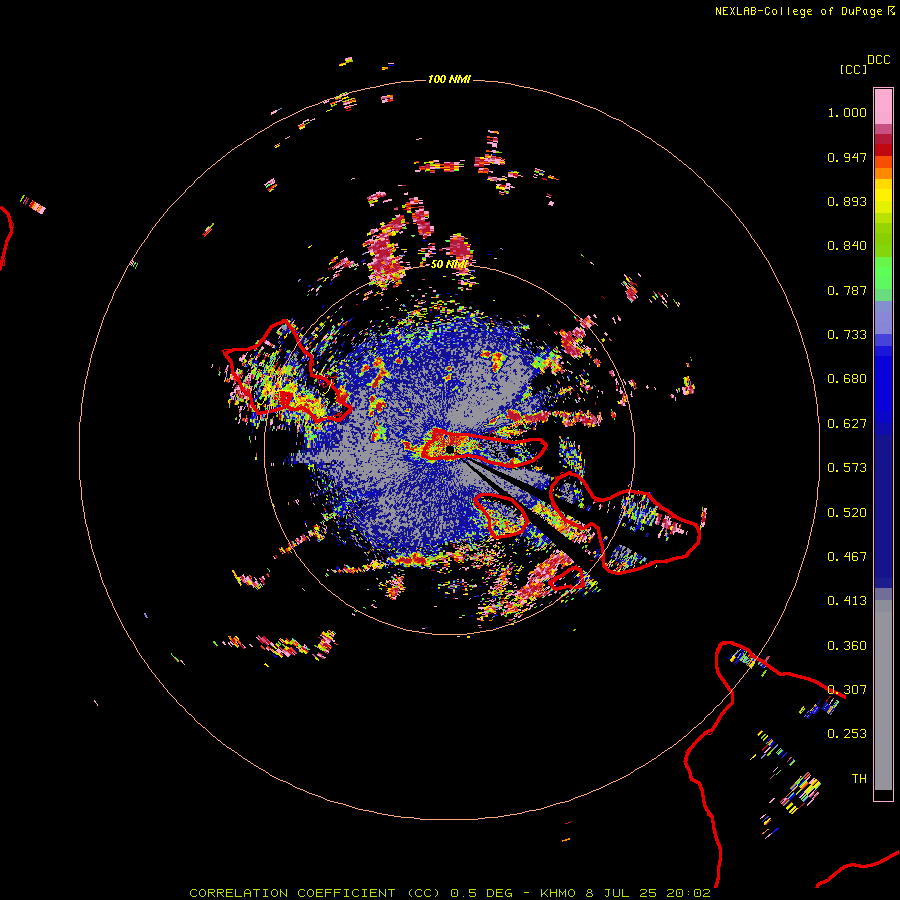The height and width of the screenshot is (900, 900).
Task: Click the 100 NMI range ring label
Action: (449, 79)
